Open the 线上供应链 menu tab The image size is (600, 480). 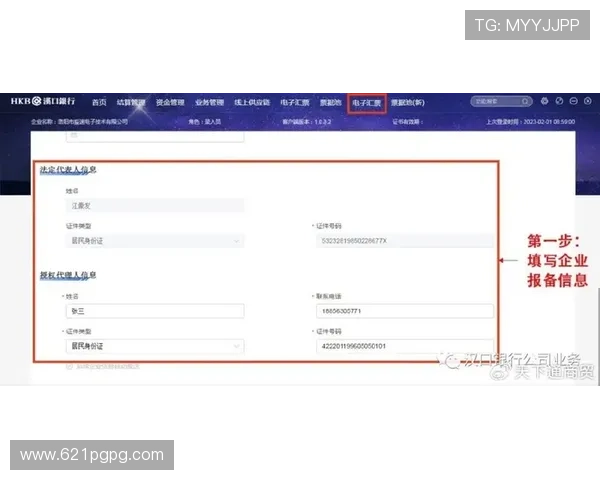(252, 102)
